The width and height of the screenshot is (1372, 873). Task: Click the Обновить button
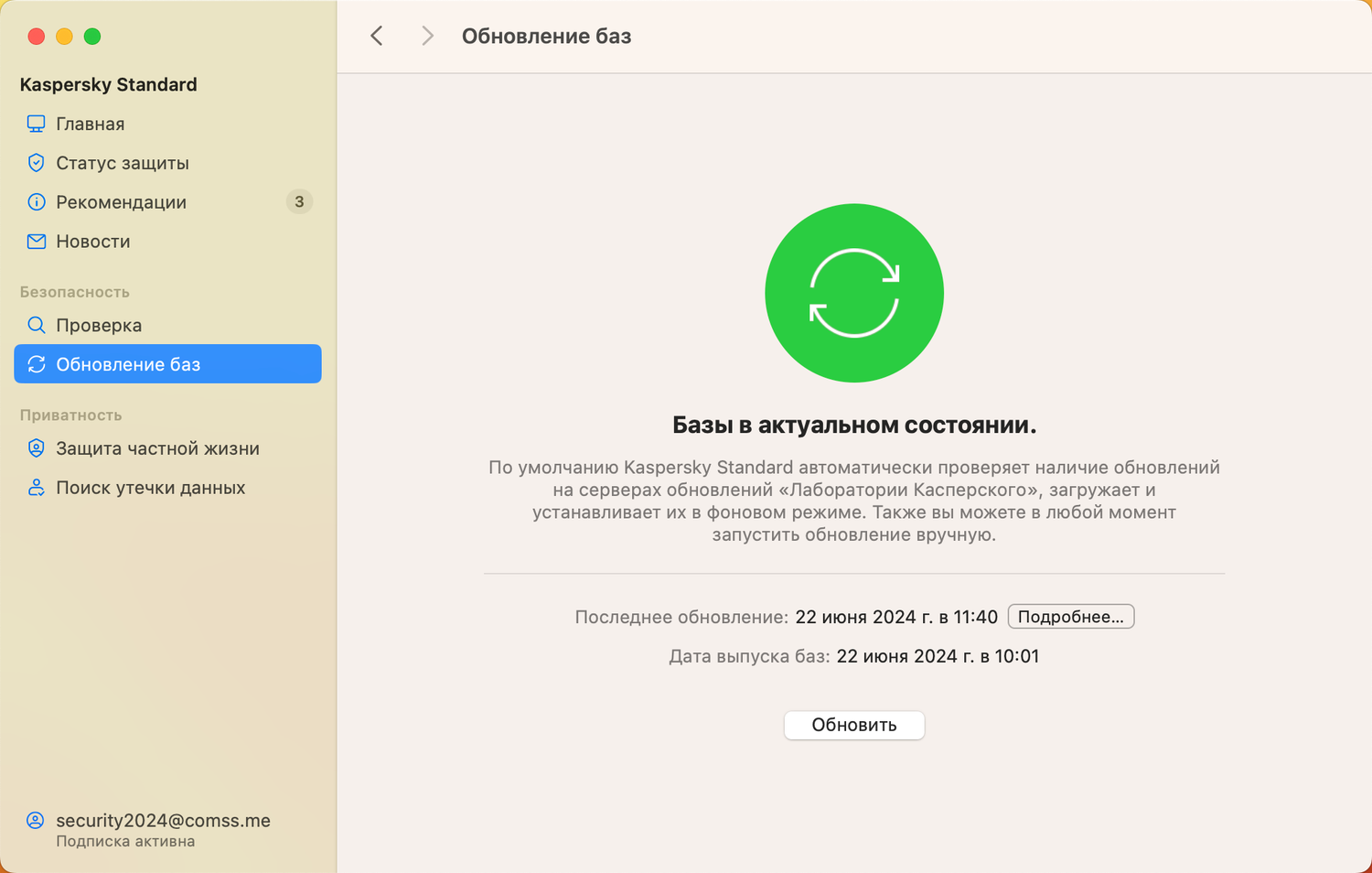click(x=854, y=725)
